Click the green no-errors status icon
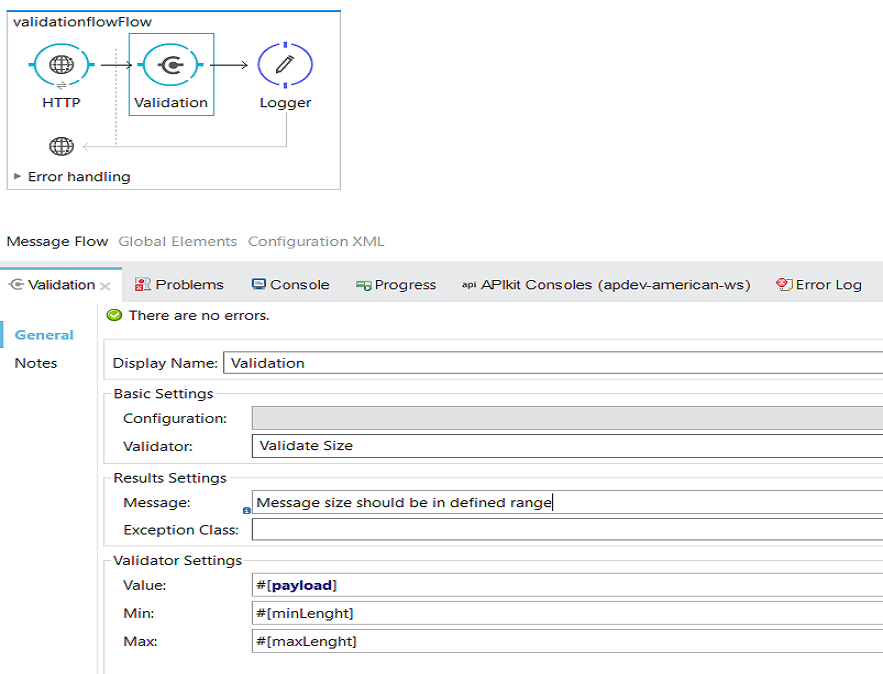Viewport: 883px width, 674px height. click(x=114, y=315)
